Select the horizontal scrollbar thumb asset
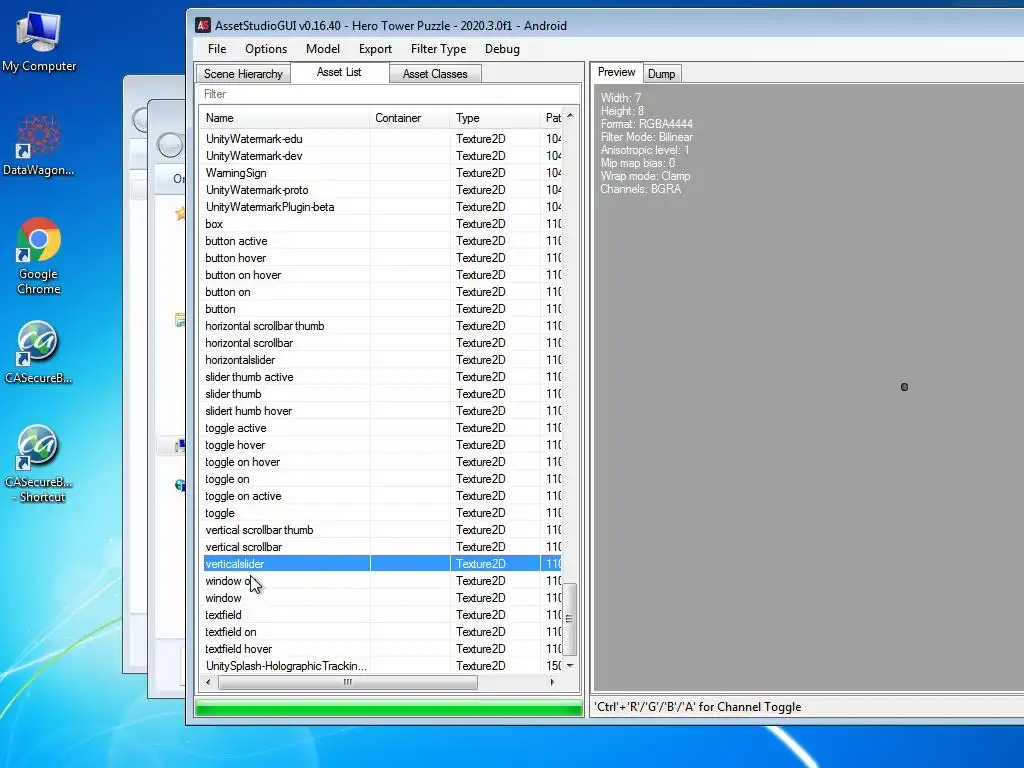The width and height of the screenshot is (1024, 768). [382, 325]
